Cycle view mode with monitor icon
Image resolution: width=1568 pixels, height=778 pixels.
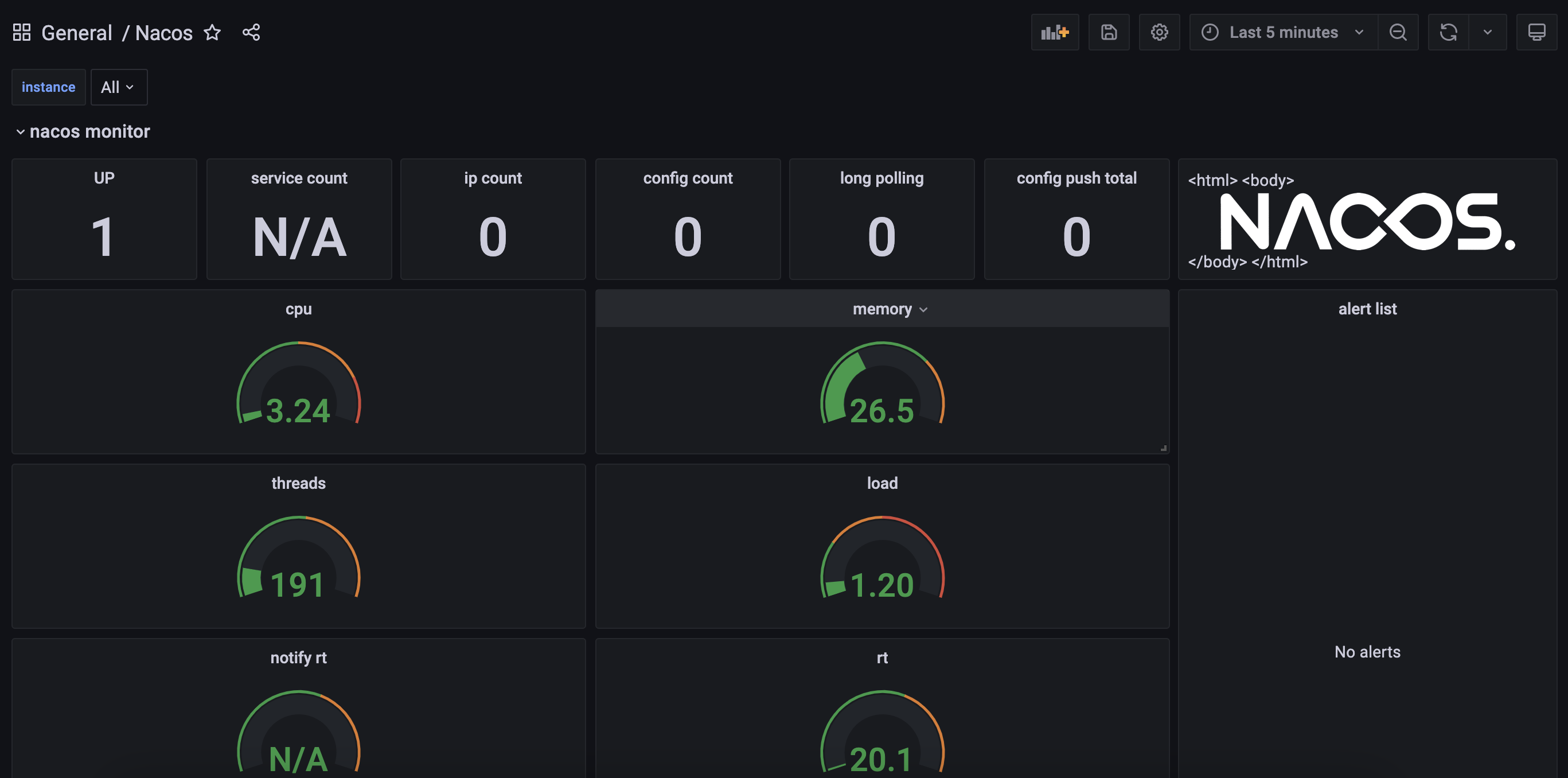(x=1536, y=32)
